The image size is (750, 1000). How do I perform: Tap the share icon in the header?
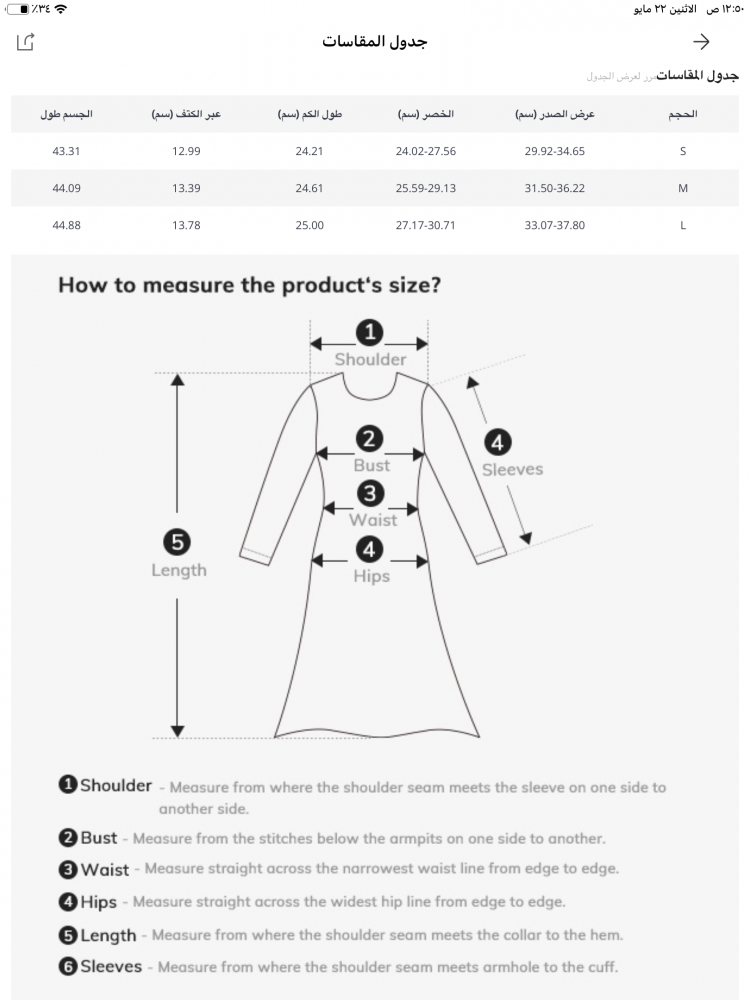coord(26,42)
